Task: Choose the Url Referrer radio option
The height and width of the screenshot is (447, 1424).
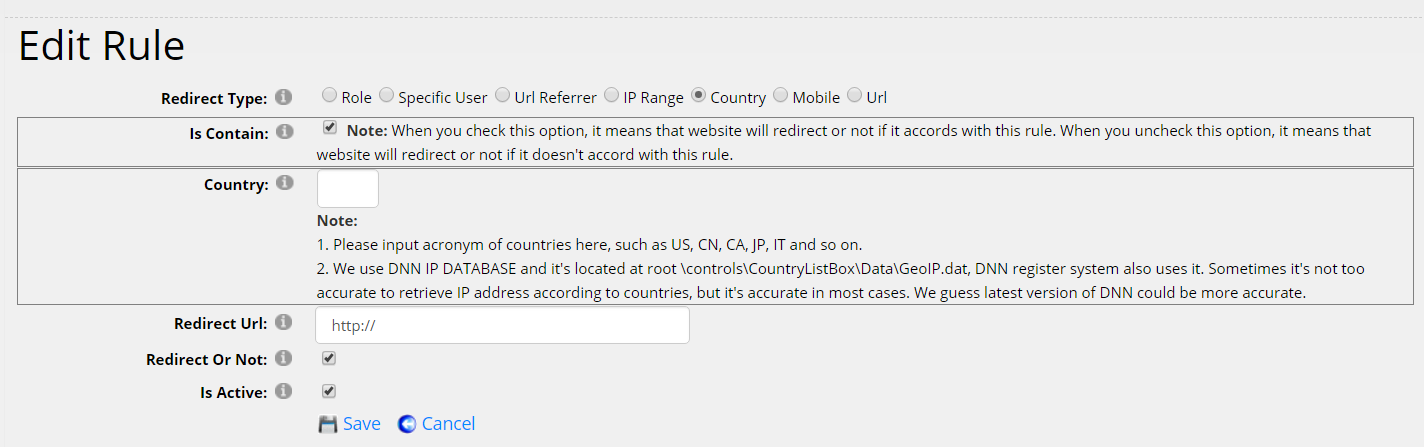Action: point(502,96)
